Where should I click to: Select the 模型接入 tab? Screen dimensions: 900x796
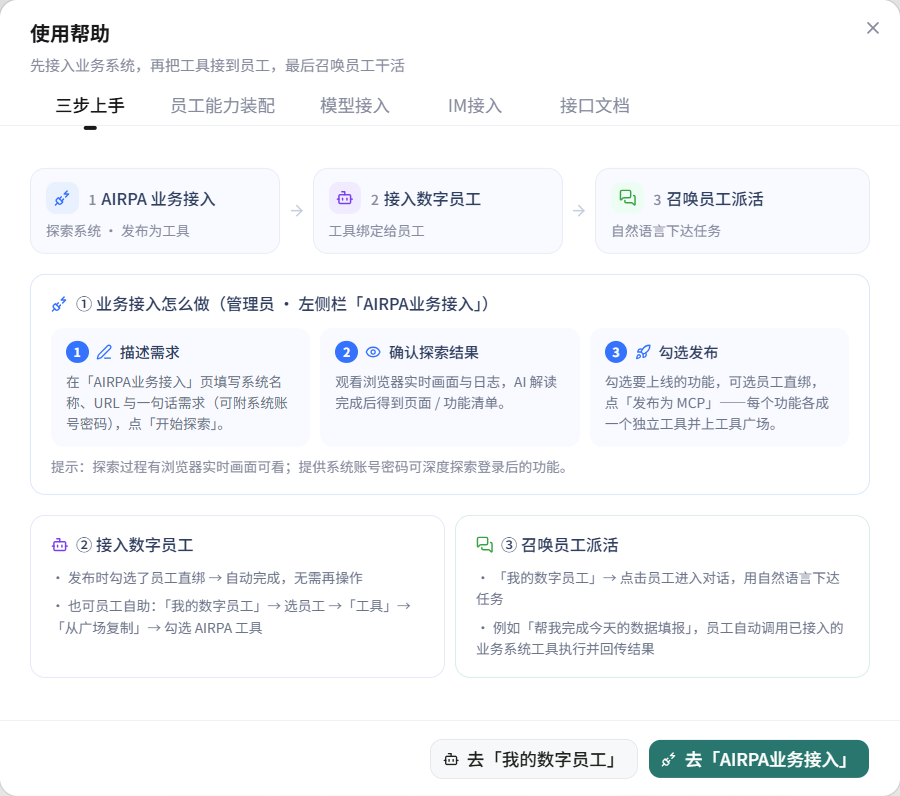point(355,106)
